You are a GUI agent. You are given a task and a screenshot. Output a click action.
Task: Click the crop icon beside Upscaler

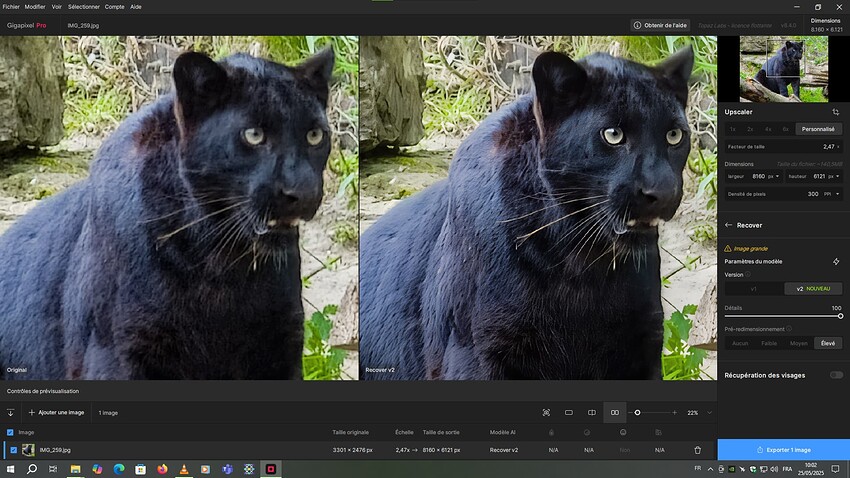[x=835, y=112]
